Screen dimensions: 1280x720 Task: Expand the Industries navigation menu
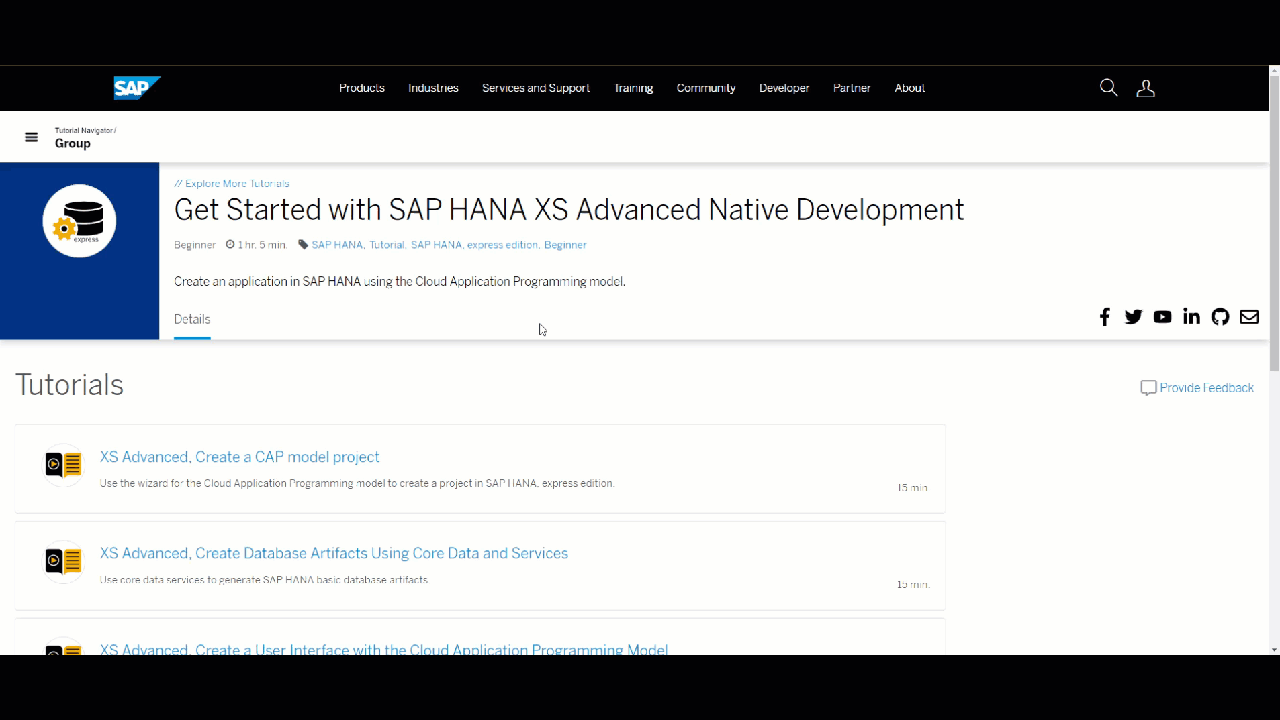[433, 88]
